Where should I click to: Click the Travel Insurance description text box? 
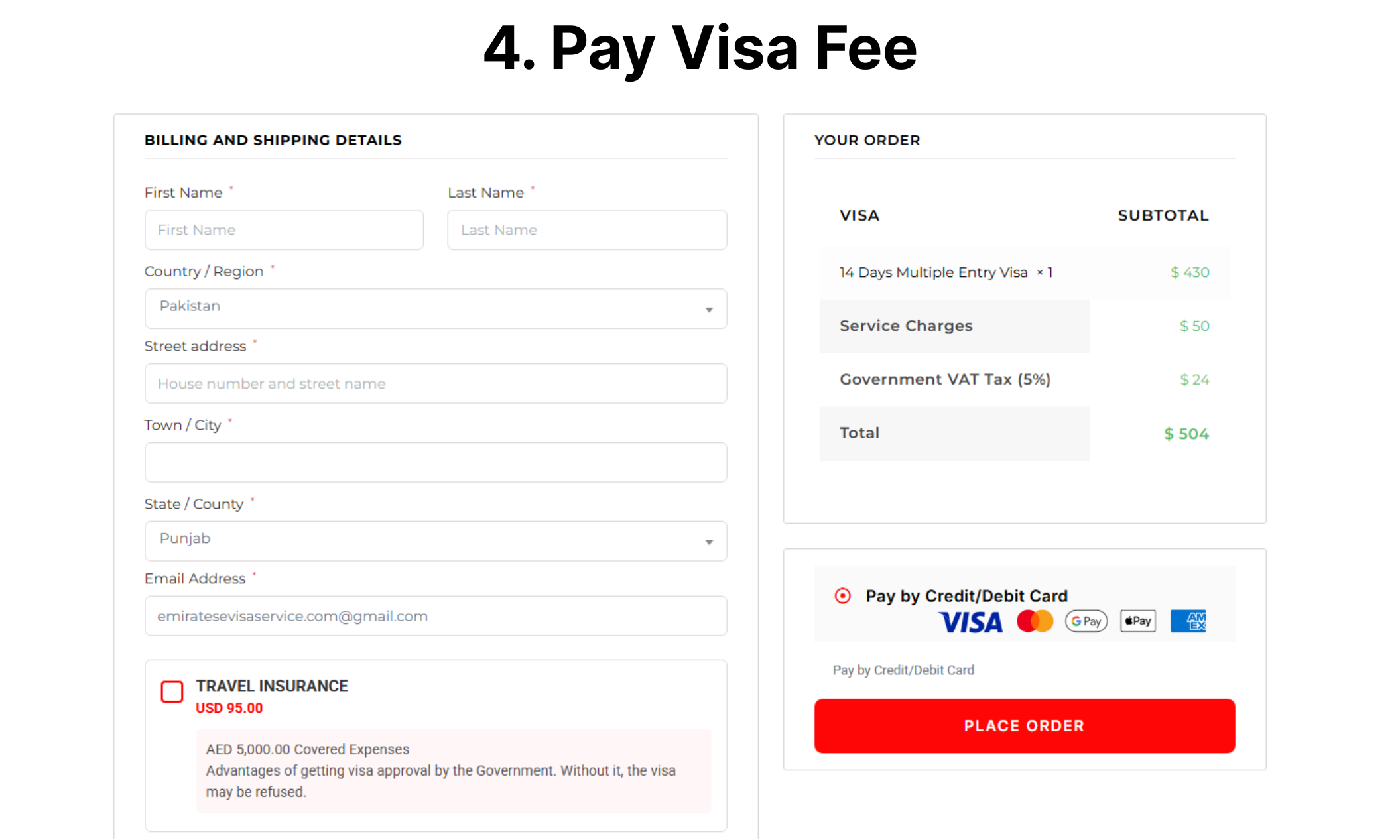coord(454,770)
